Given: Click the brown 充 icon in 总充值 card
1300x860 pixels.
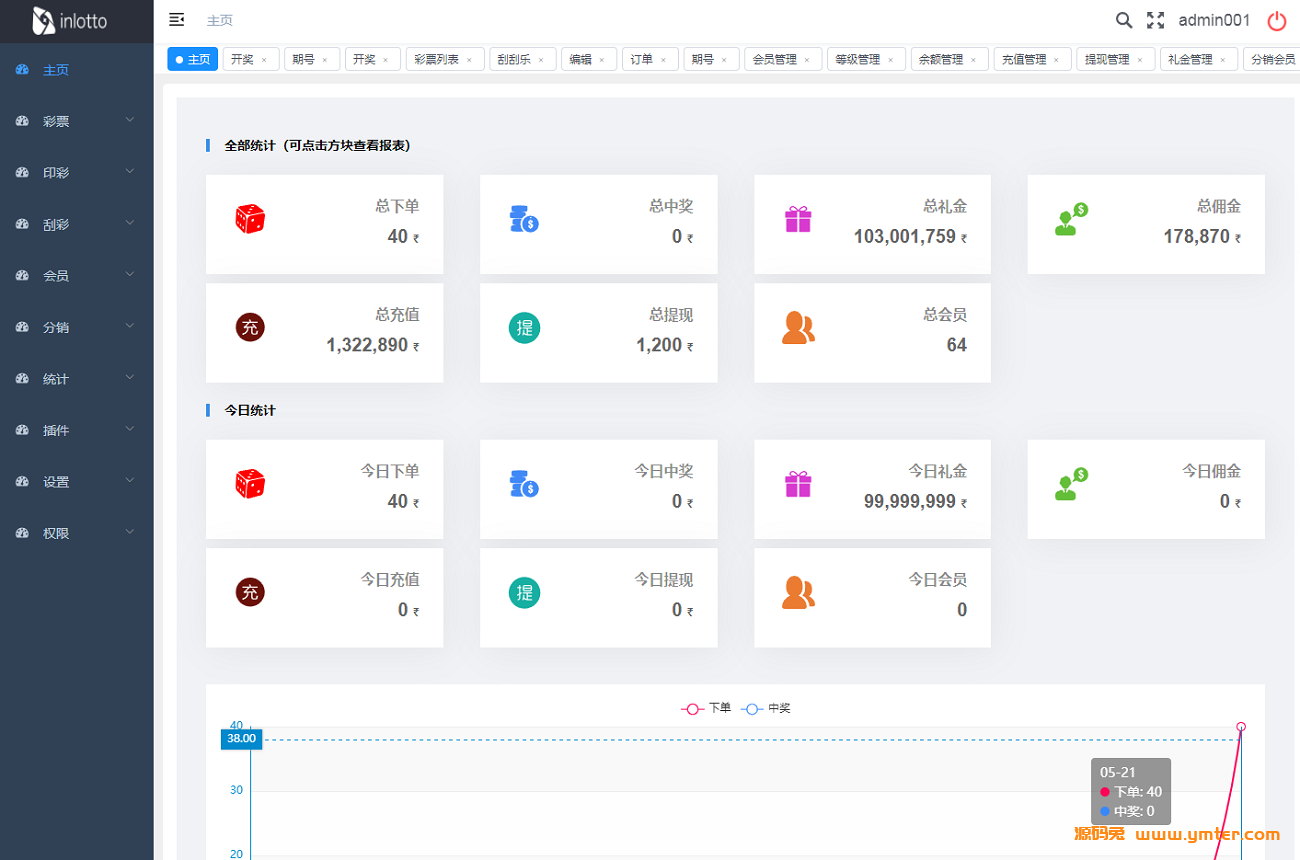Looking at the screenshot, I should (250, 327).
